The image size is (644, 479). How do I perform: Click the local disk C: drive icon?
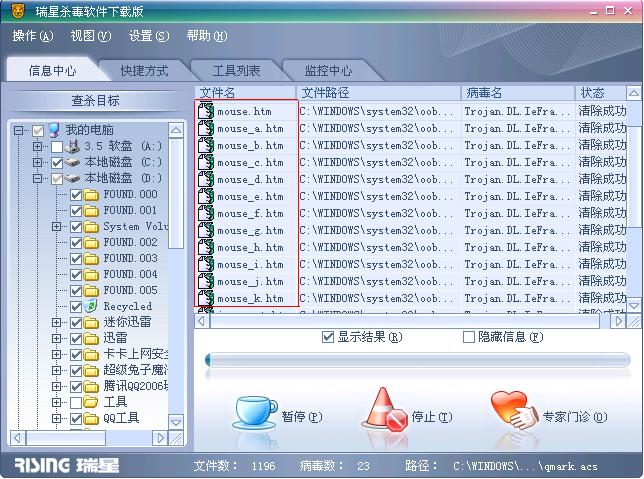tap(72, 163)
